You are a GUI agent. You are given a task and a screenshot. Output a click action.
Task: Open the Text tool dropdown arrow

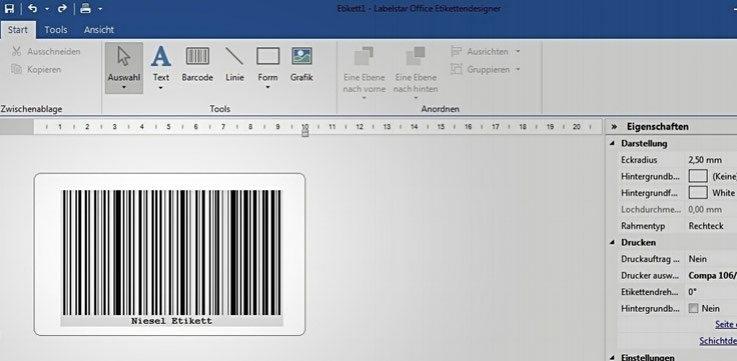(161, 87)
